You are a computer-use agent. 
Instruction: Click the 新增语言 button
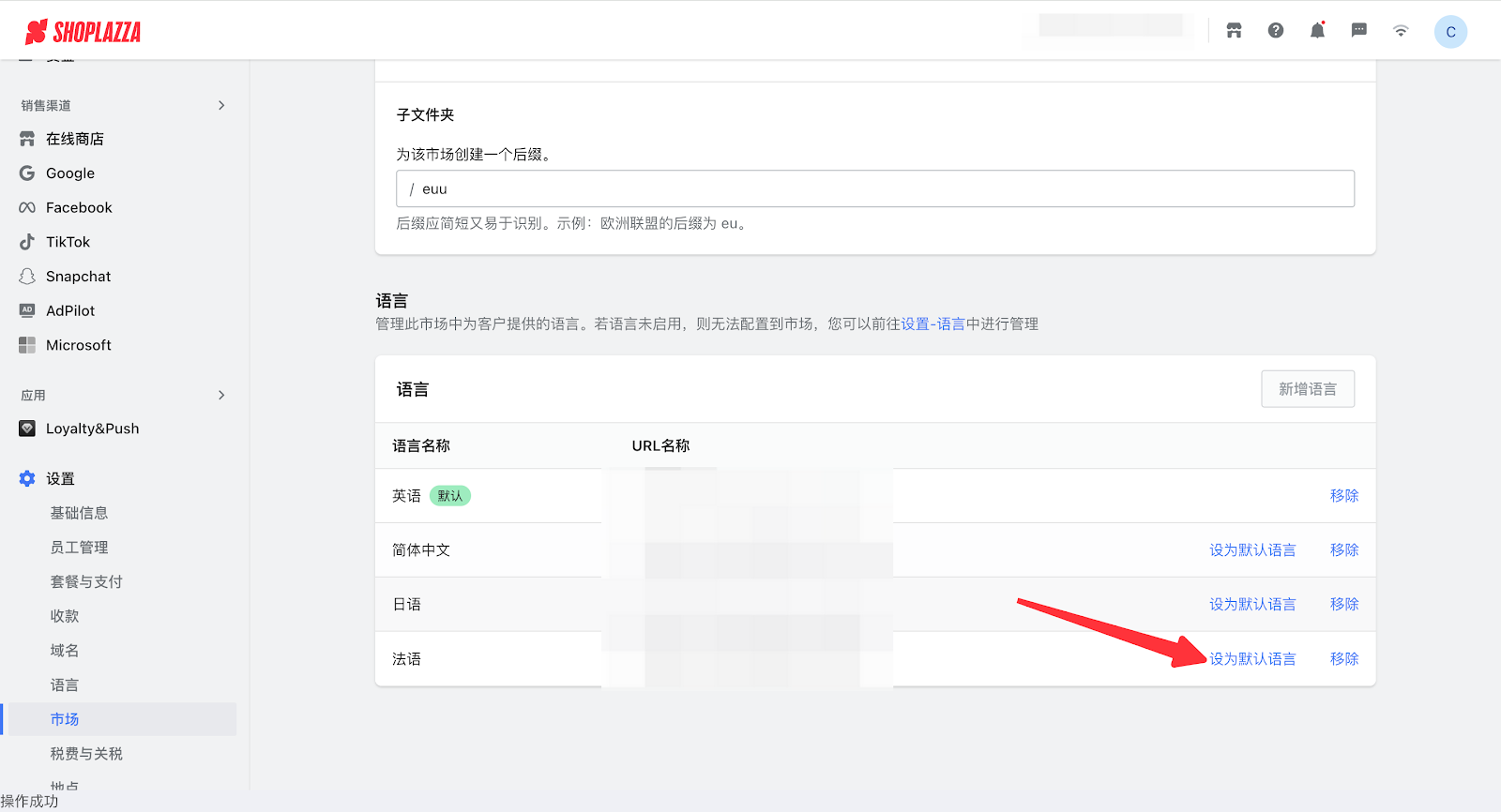click(x=1307, y=389)
